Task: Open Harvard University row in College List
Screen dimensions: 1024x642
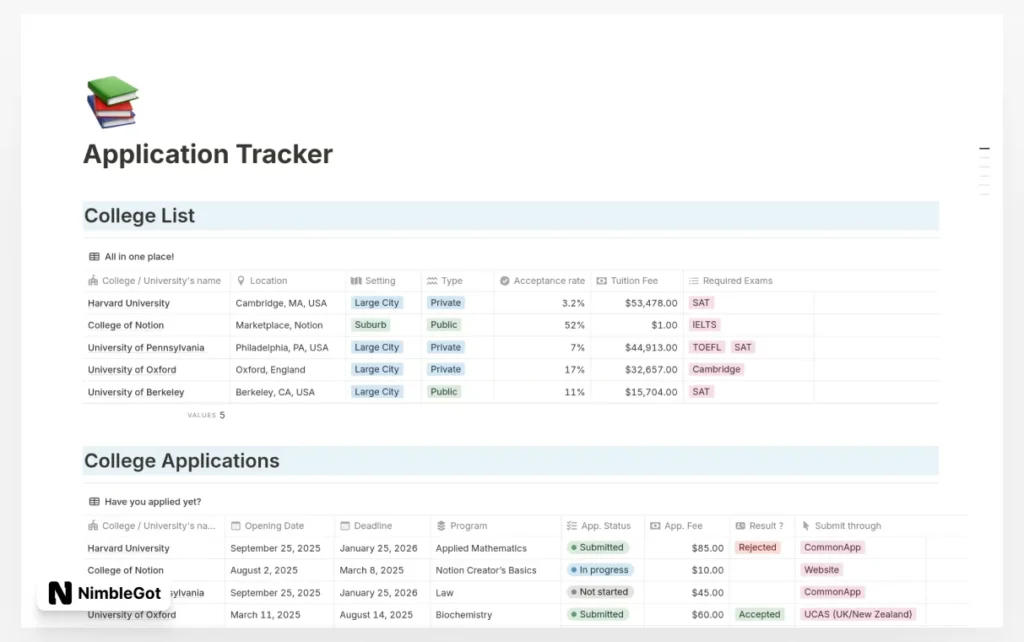Action: pyautogui.click(x=129, y=303)
